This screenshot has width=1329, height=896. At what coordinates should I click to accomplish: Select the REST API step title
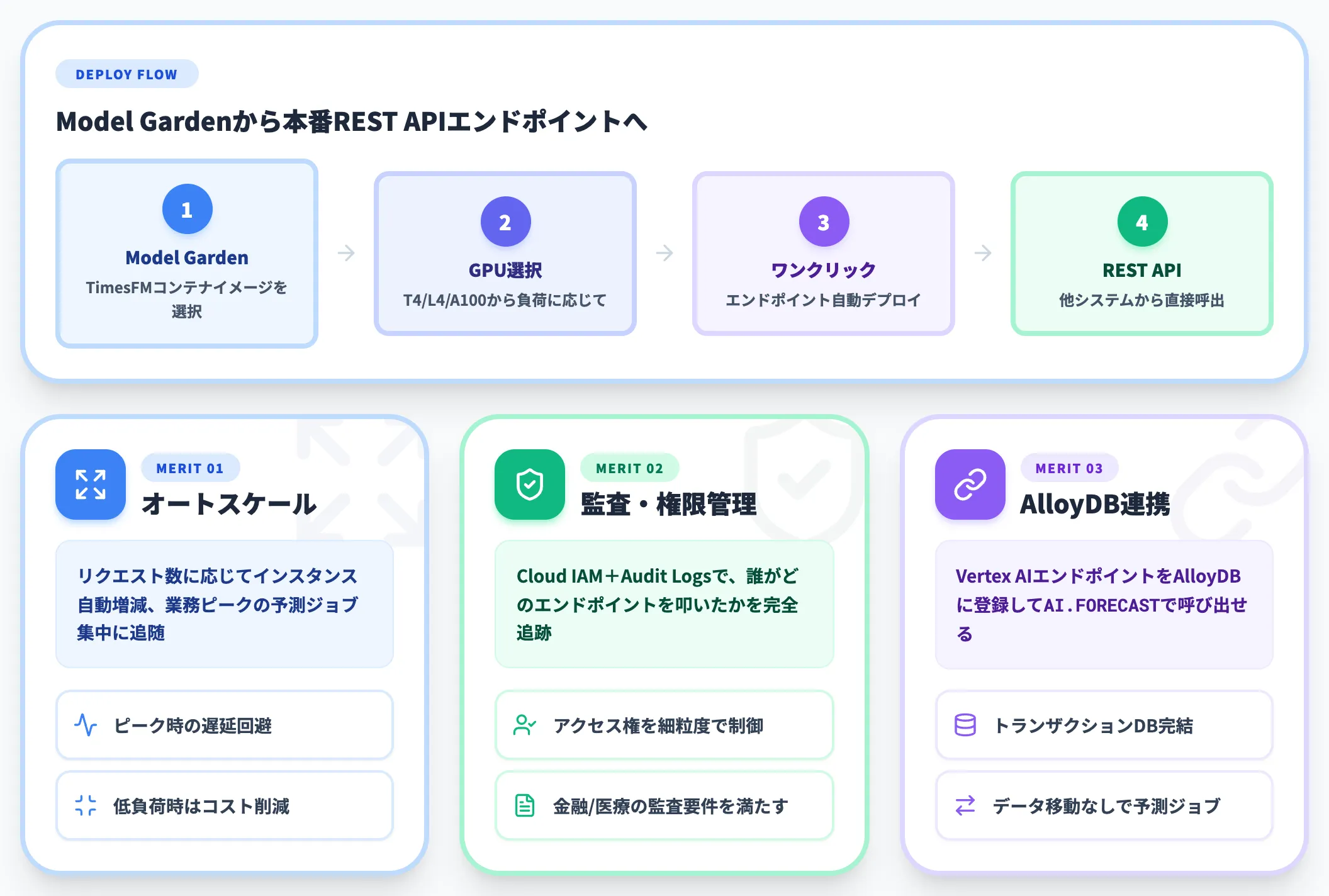[1142, 270]
